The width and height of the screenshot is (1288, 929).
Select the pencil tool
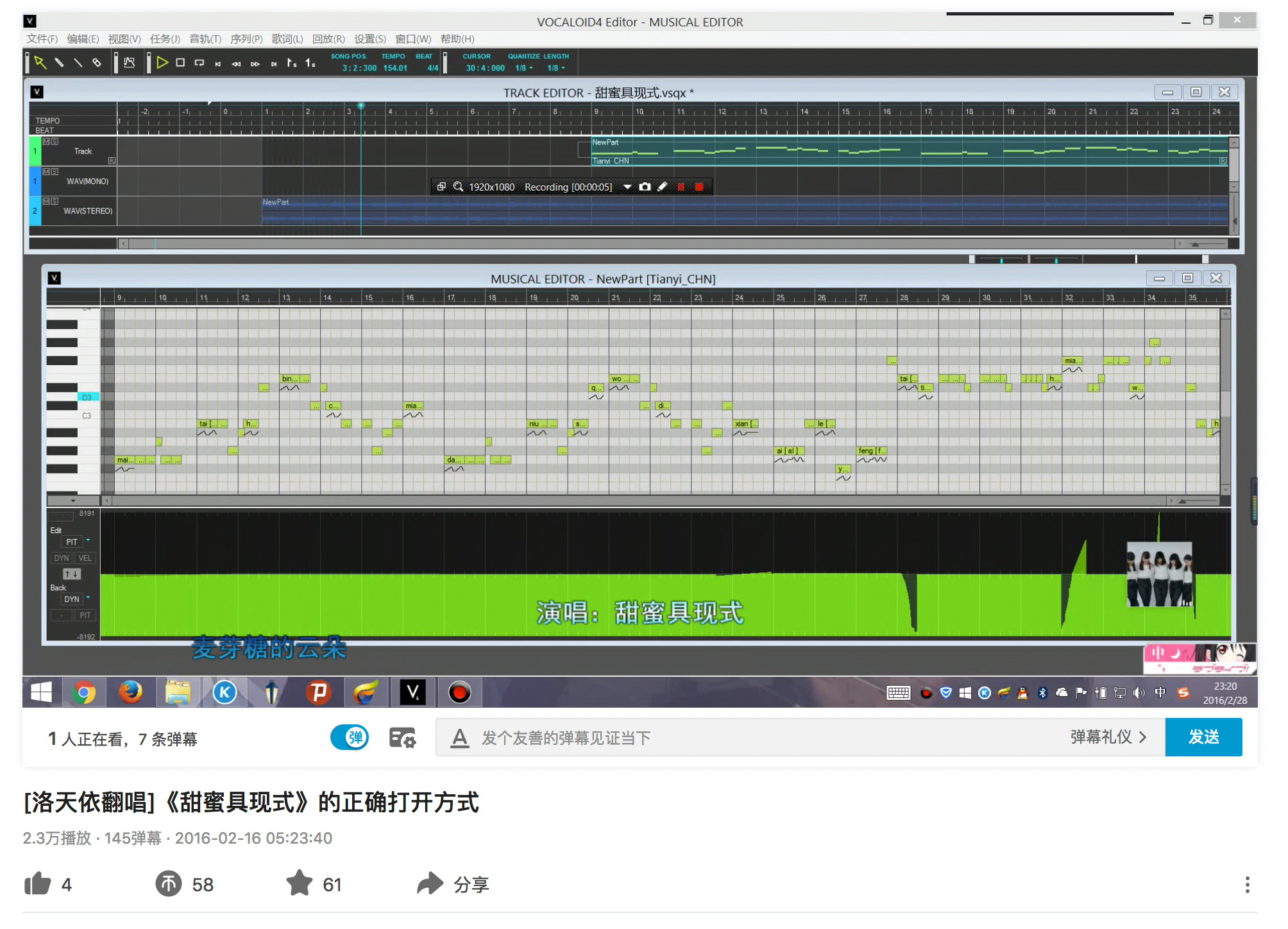point(59,62)
